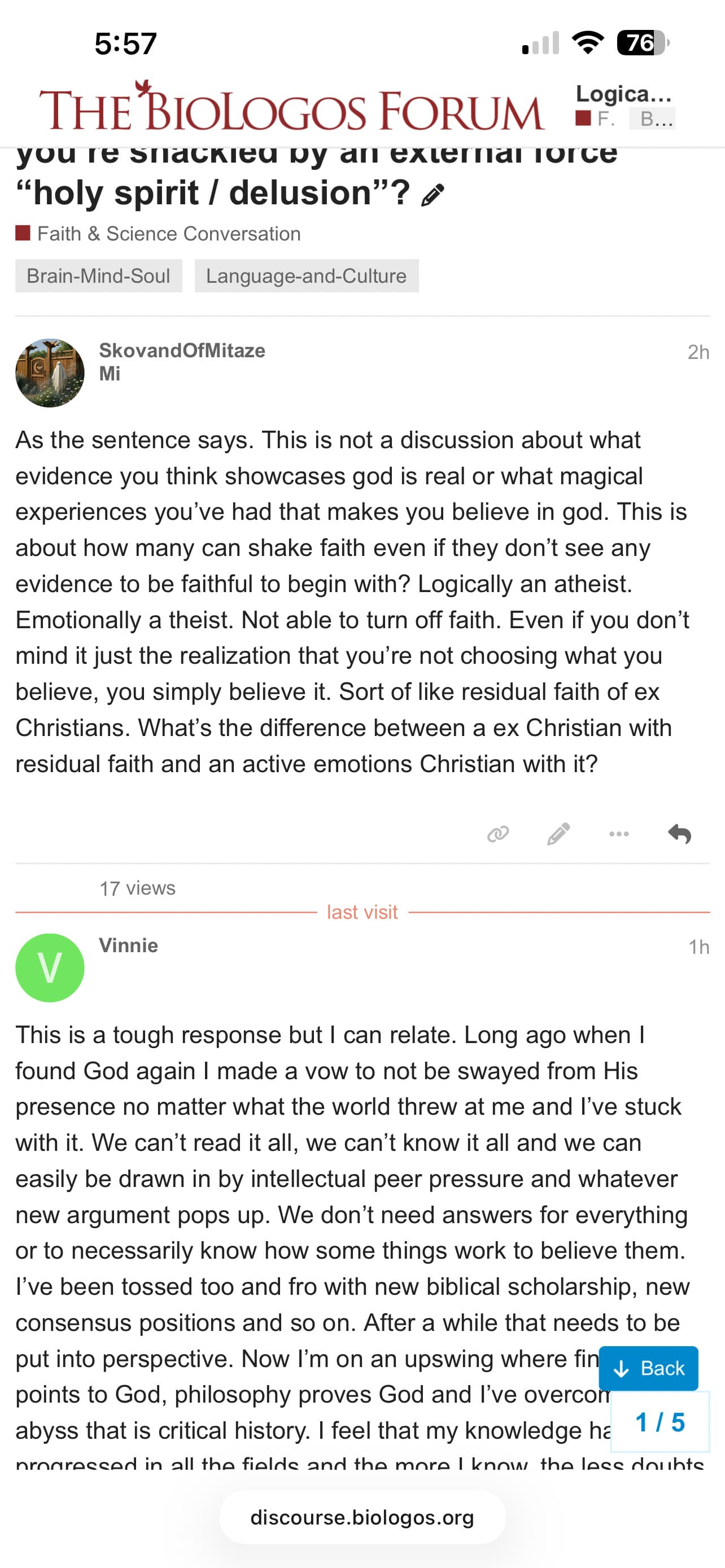Open the Faith & Science Conversation category
Viewport: 725px width, 1568px height.
pos(169,234)
